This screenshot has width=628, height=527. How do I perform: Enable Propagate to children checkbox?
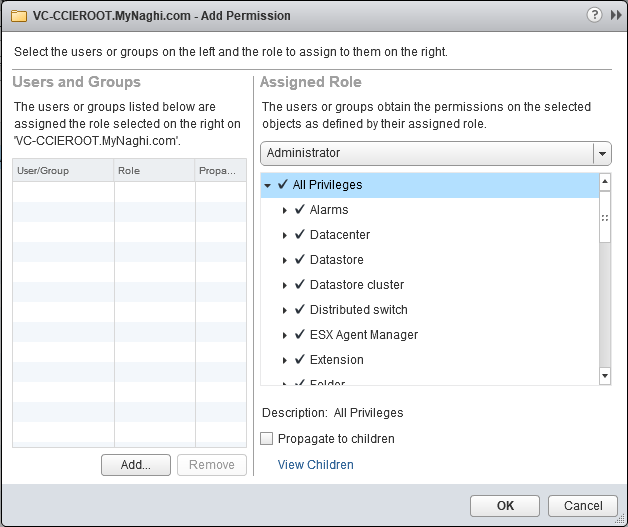[x=267, y=439]
